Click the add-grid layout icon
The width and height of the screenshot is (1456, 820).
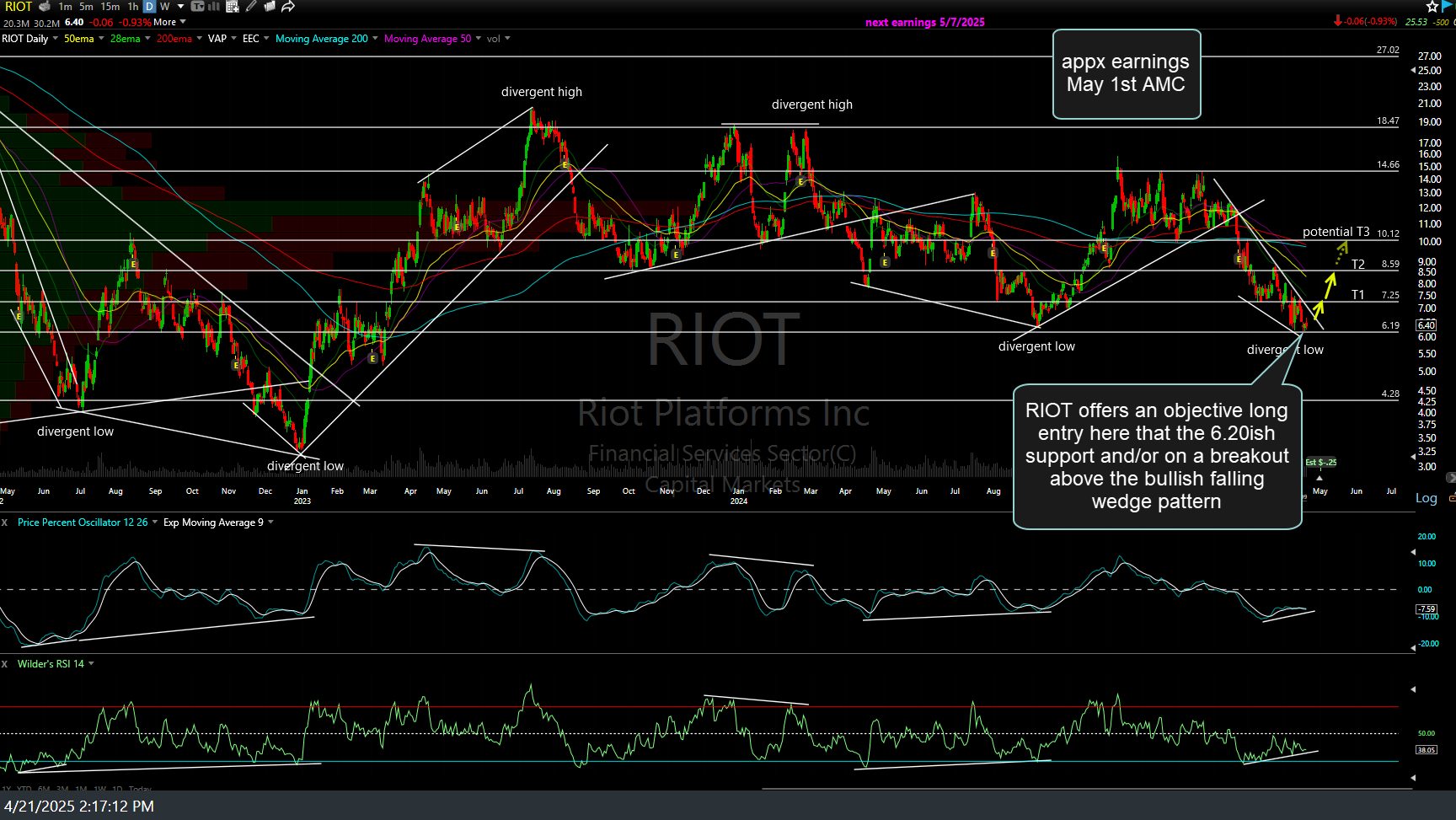tap(233, 7)
